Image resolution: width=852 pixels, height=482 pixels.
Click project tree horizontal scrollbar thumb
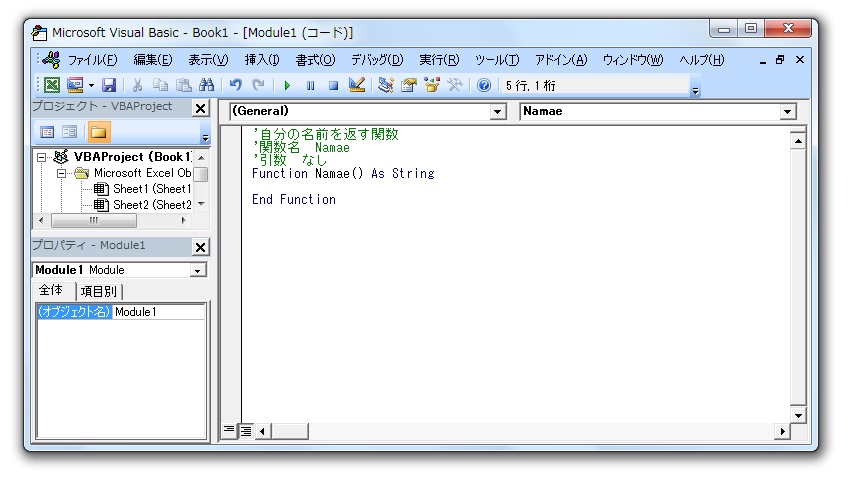tap(93, 221)
